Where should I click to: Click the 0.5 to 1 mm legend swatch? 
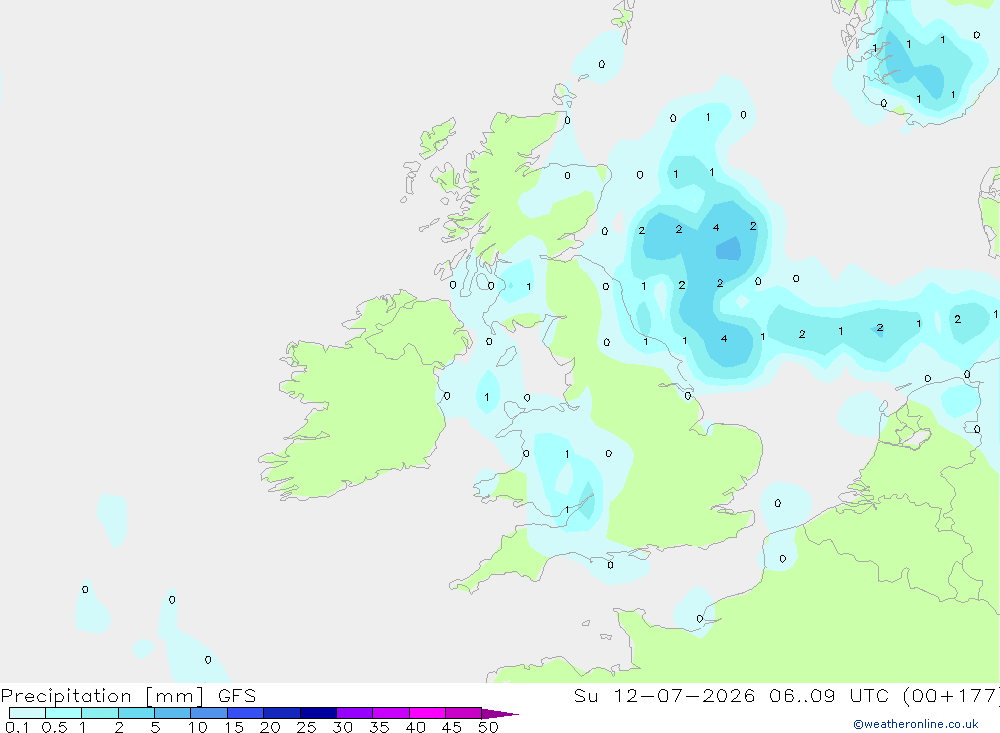[x=64, y=713]
